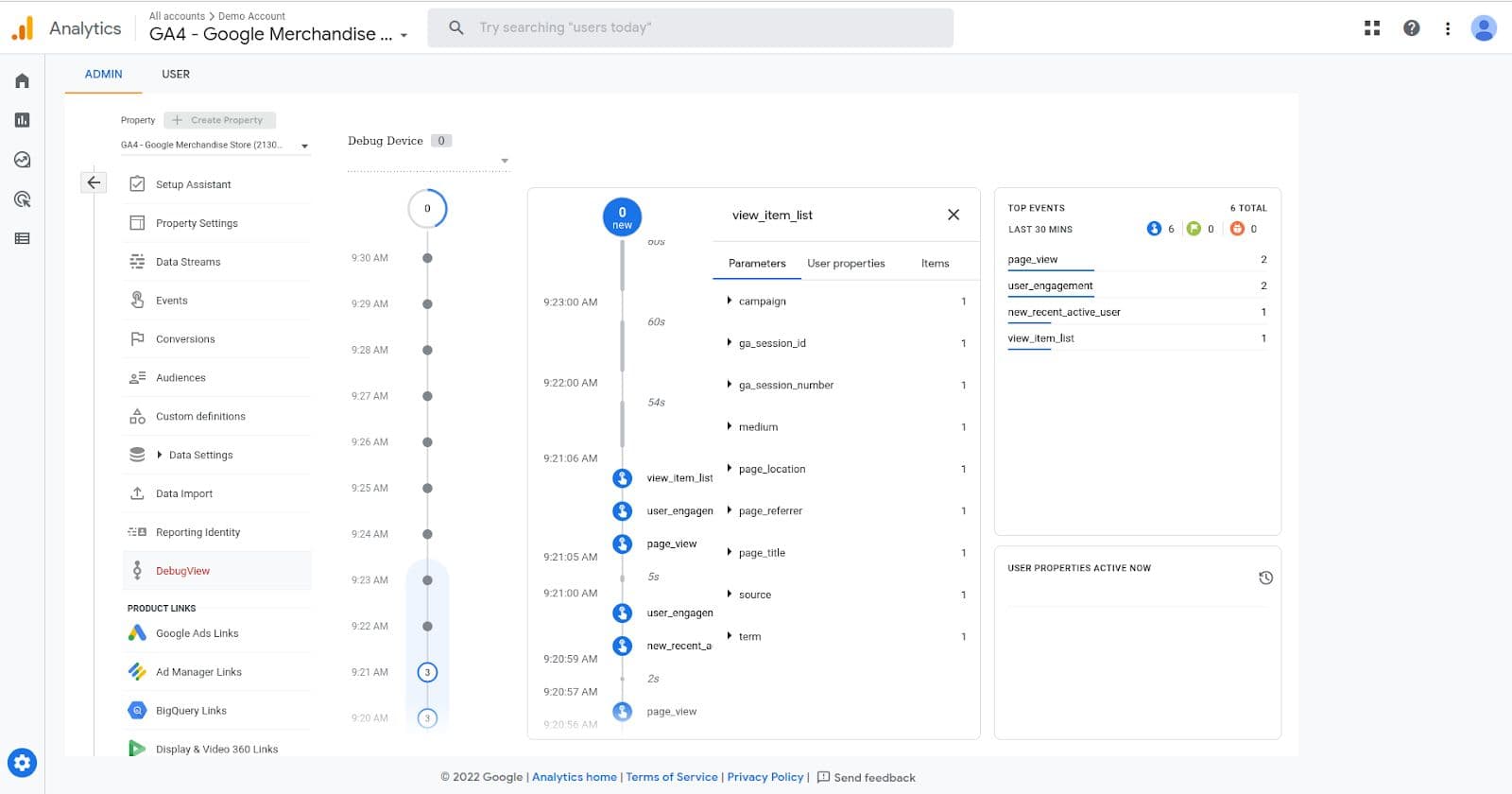This screenshot has height=794, width=1512.
Task: Click the BigQuery Links logo icon
Action: coord(137,710)
